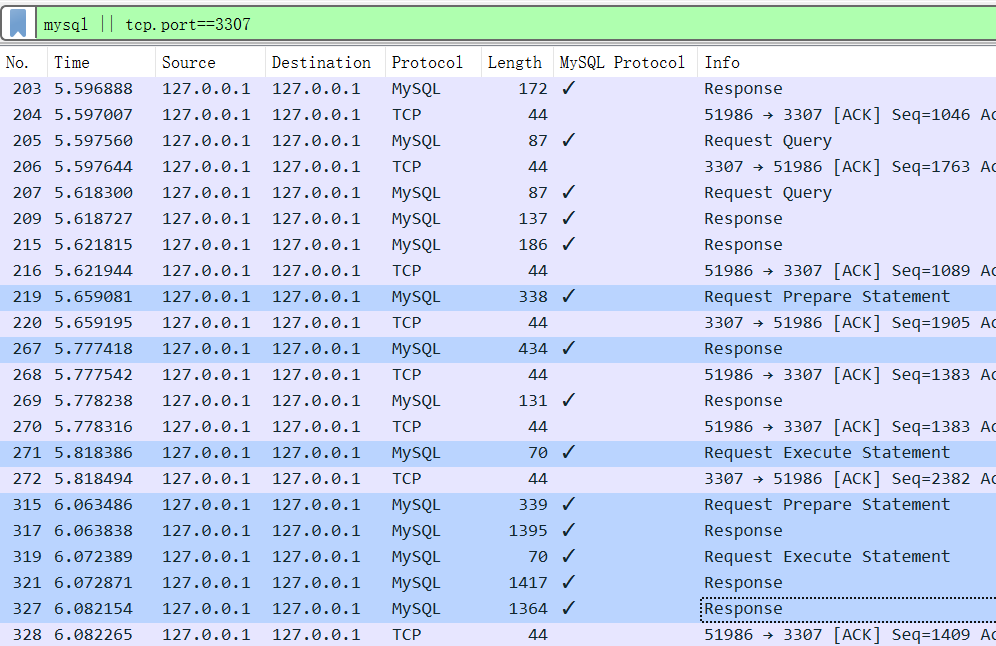This screenshot has width=996, height=646.
Task: Click the display filter input field
Action: [x=500, y=24]
